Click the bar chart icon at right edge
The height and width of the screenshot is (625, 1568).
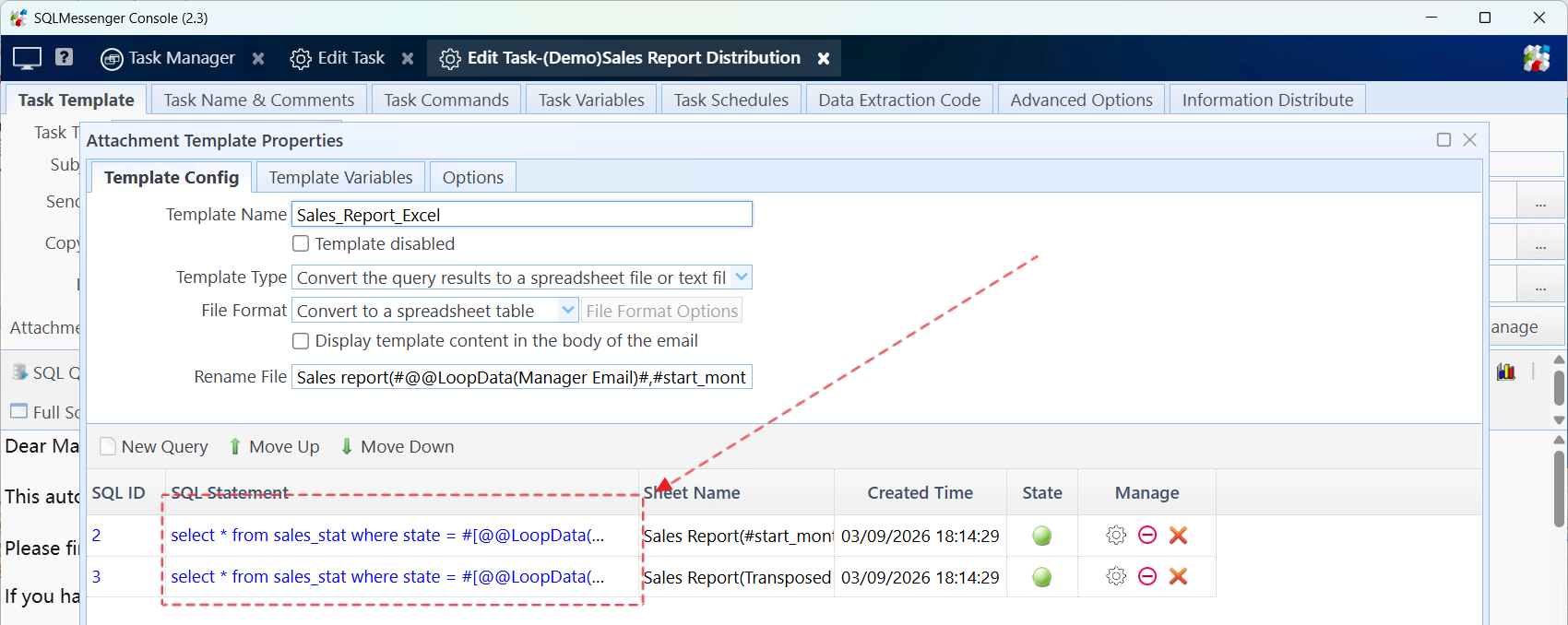point(1506,371)
